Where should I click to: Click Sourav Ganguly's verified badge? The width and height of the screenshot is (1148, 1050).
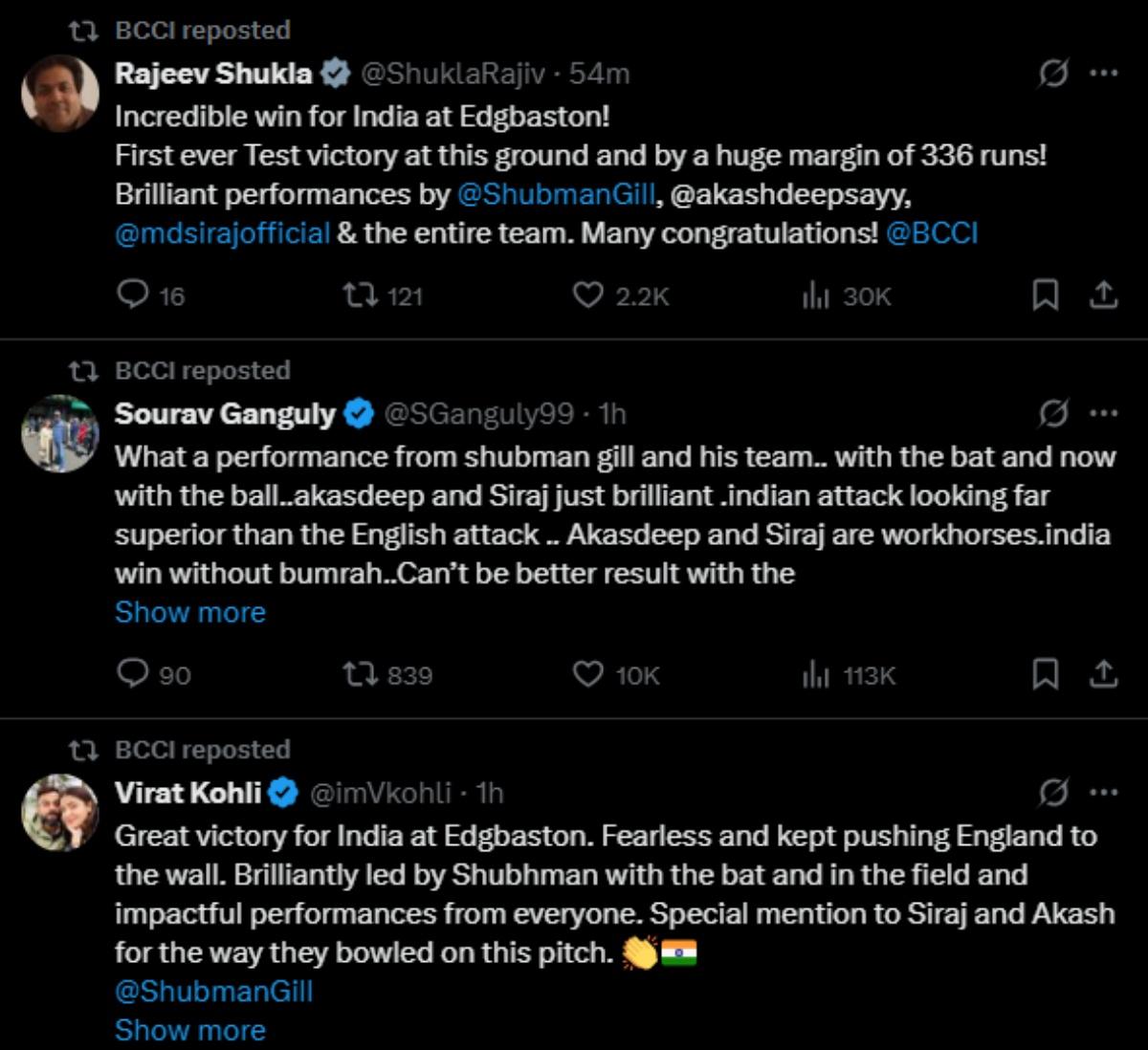click(357, 415)
